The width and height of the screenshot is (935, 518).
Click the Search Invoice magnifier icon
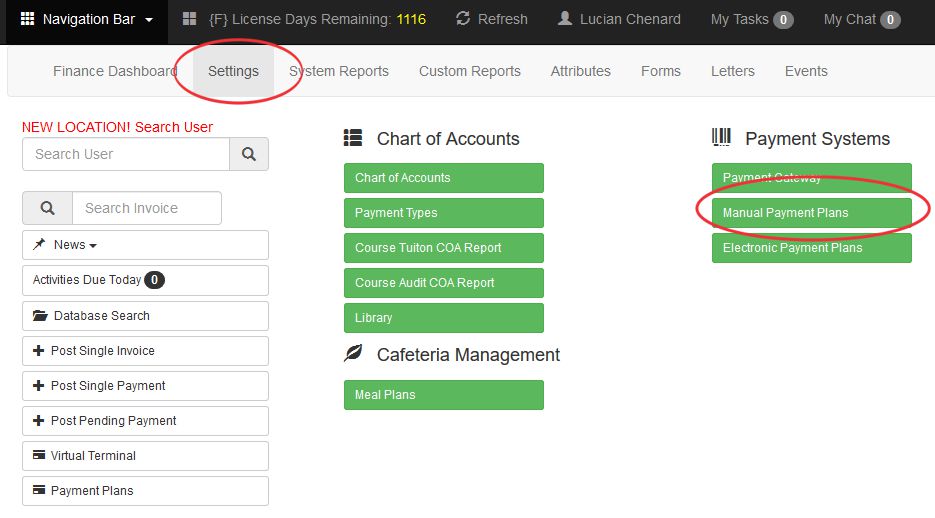[x=48, y=208]
